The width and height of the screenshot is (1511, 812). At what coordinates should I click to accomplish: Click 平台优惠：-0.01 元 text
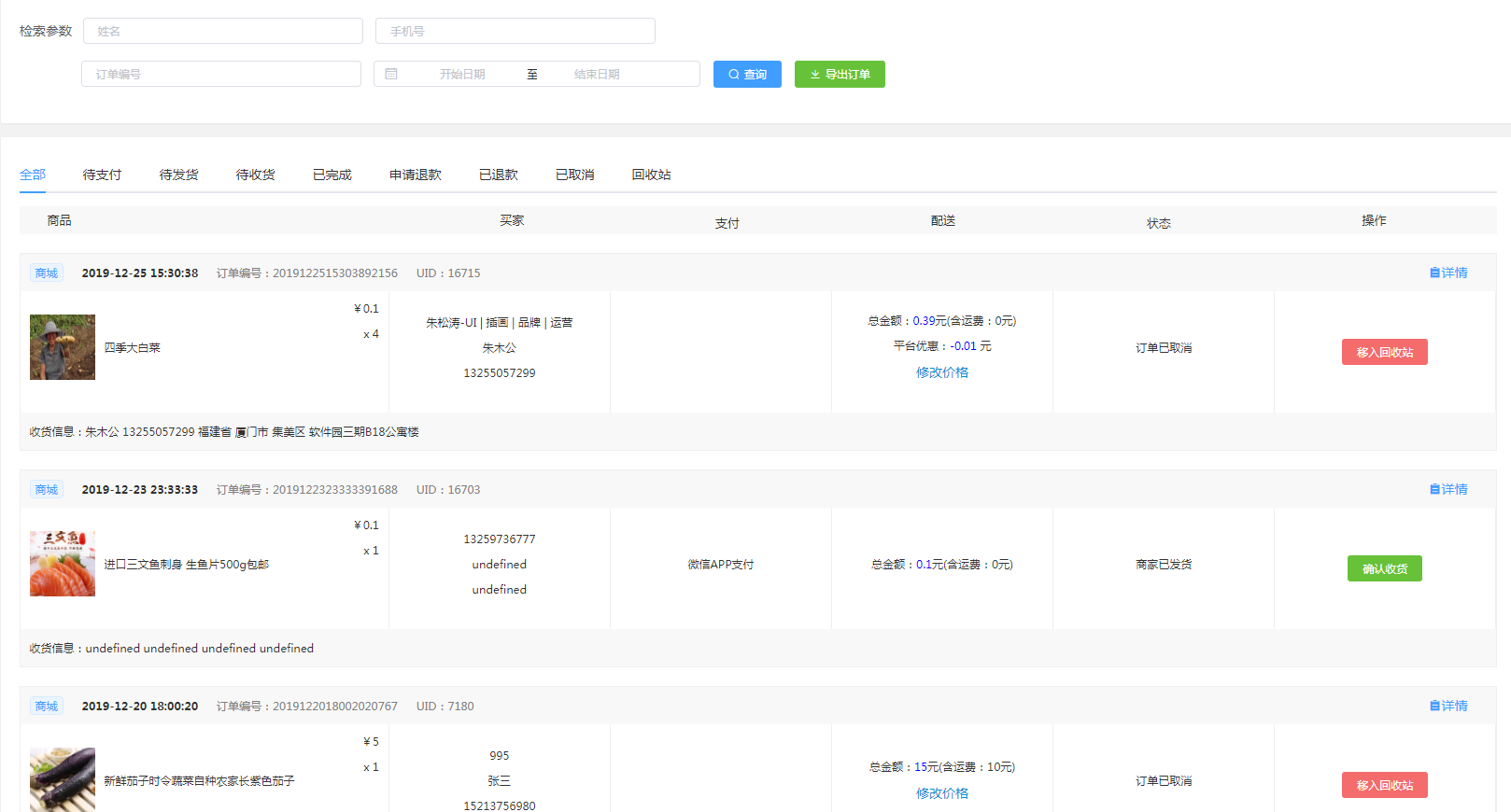[942, 345]
